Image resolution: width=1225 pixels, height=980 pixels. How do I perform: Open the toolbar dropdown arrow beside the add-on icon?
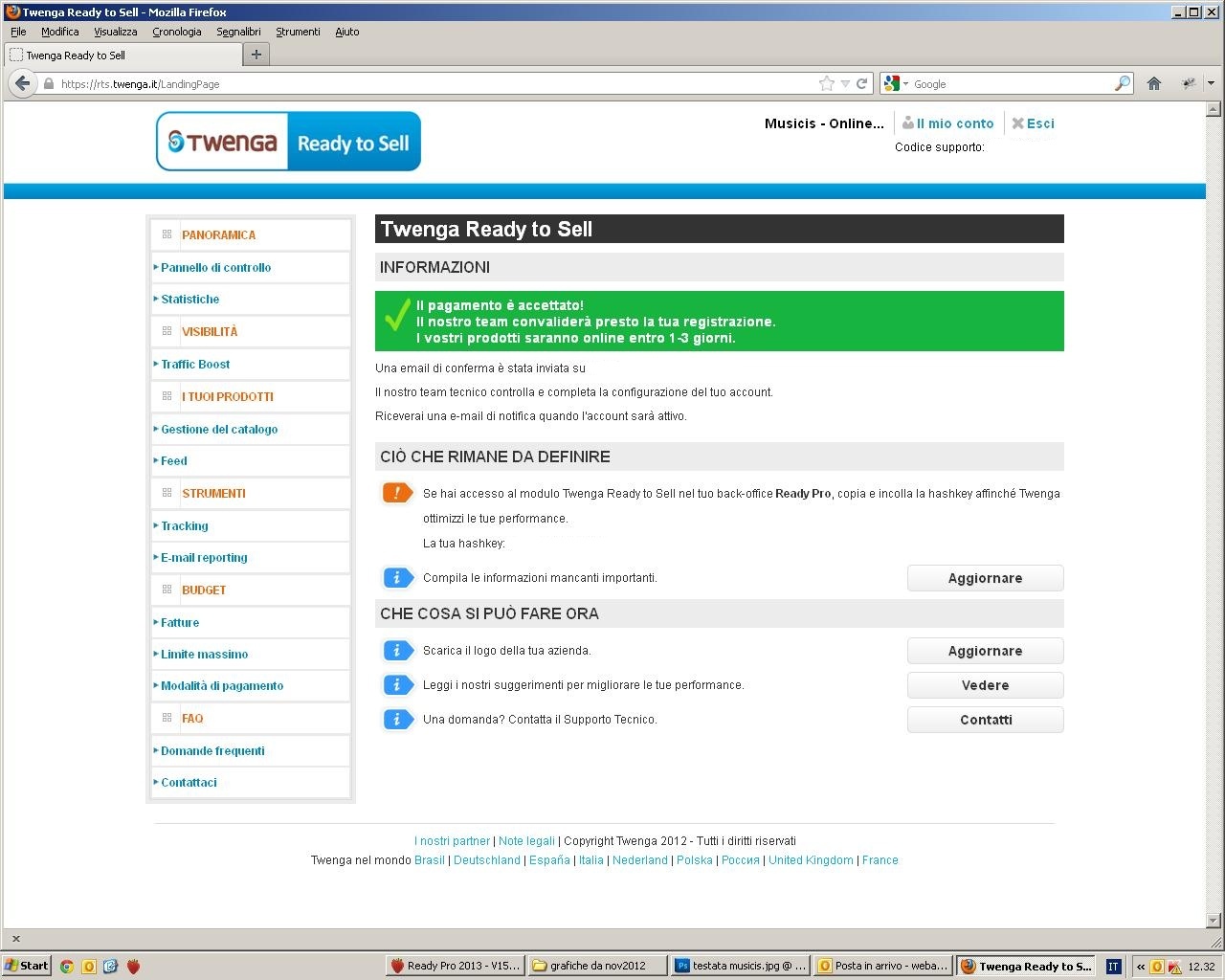click(x=1211, y=83)
